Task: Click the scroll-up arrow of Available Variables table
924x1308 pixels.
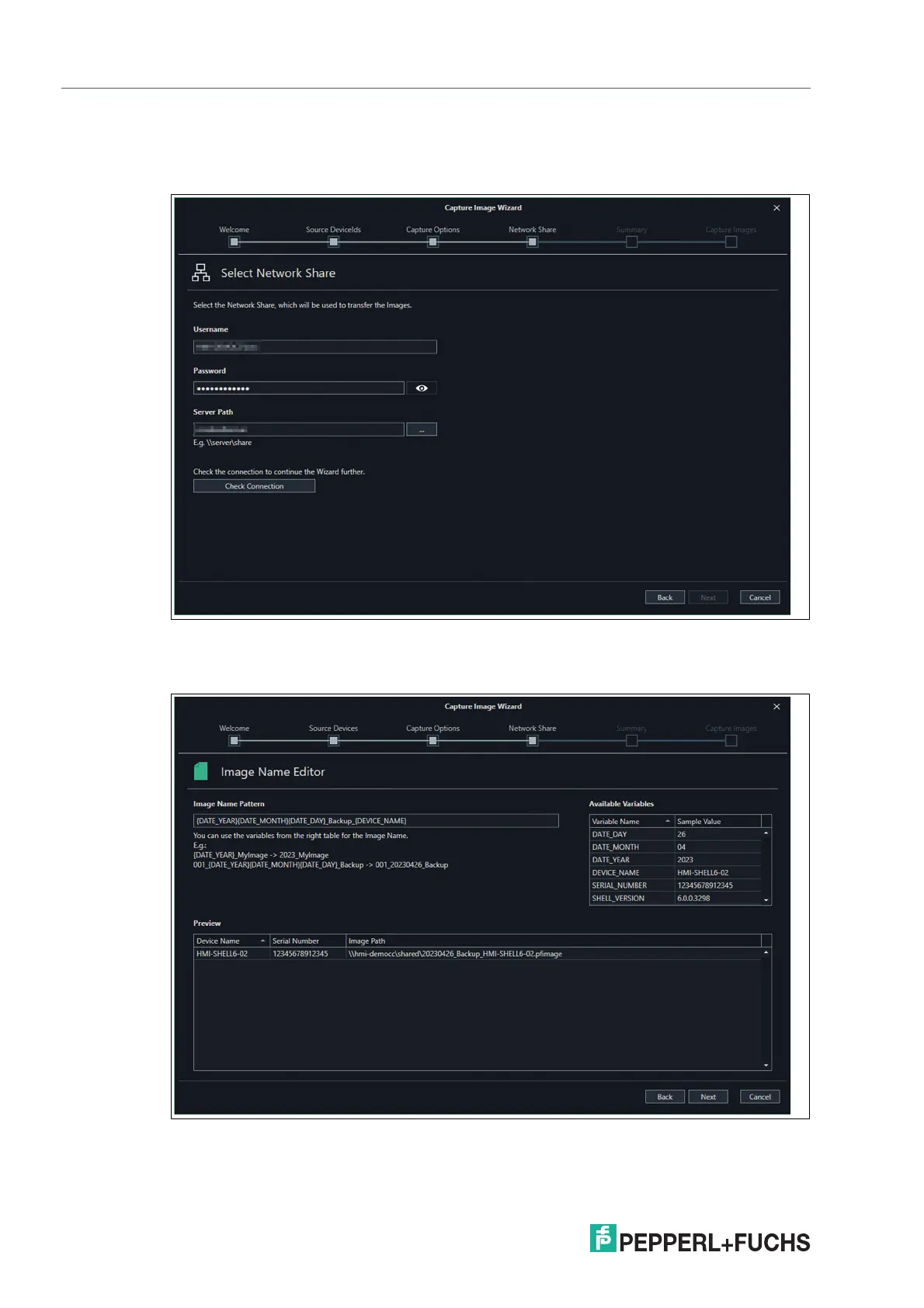Action: (766, 833)
